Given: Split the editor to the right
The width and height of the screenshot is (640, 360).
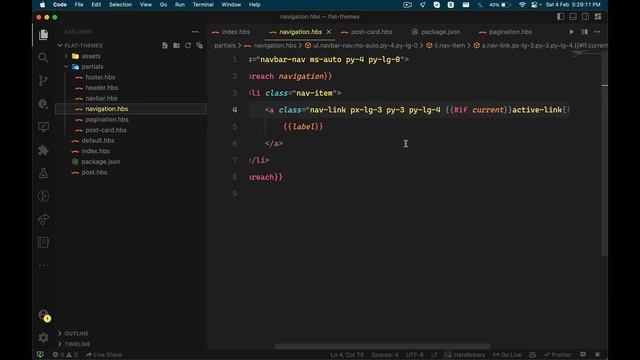Looking at the screenshot, I should click(x=584, y=32).
